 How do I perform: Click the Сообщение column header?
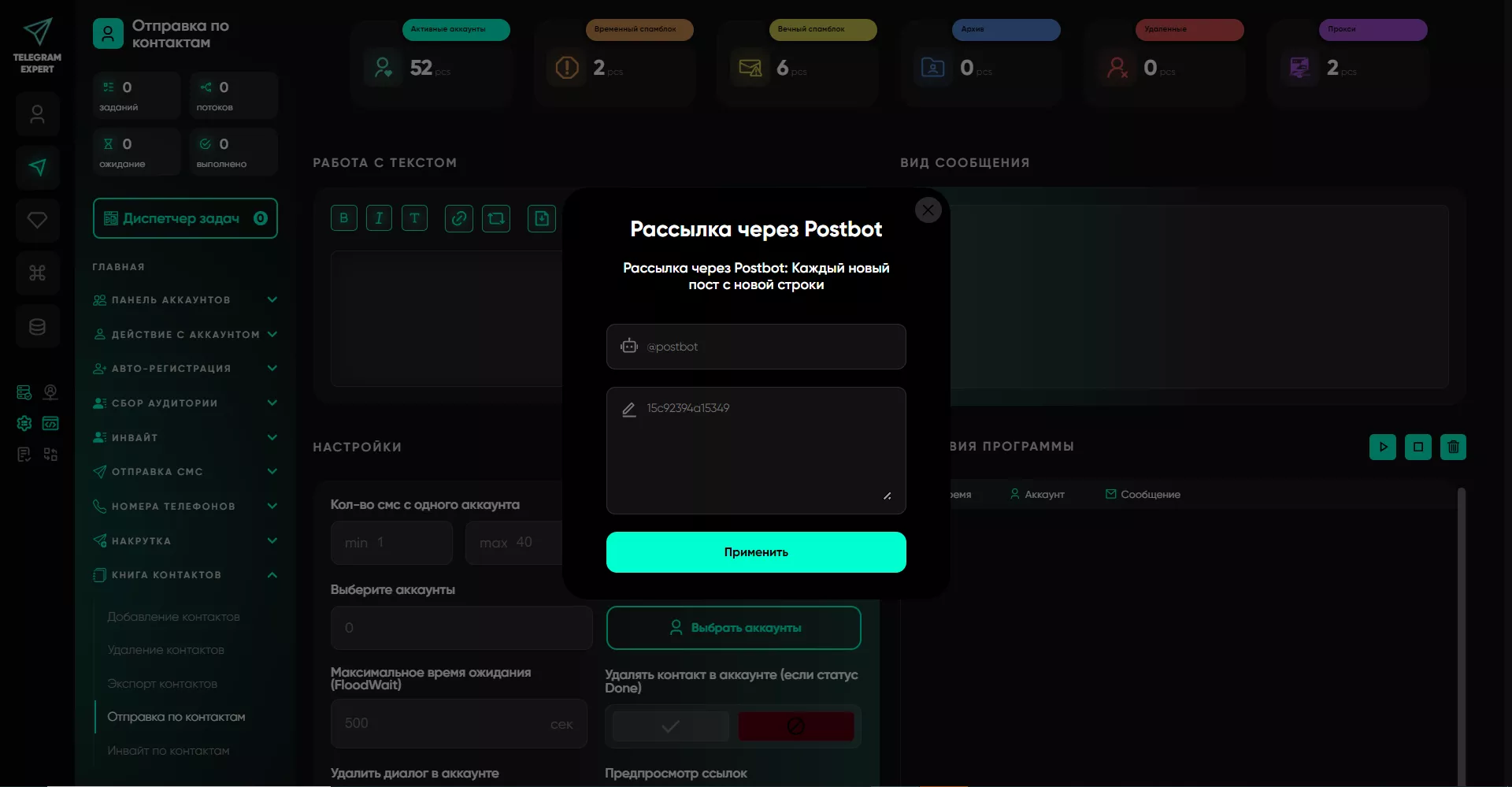[1143, 495]
